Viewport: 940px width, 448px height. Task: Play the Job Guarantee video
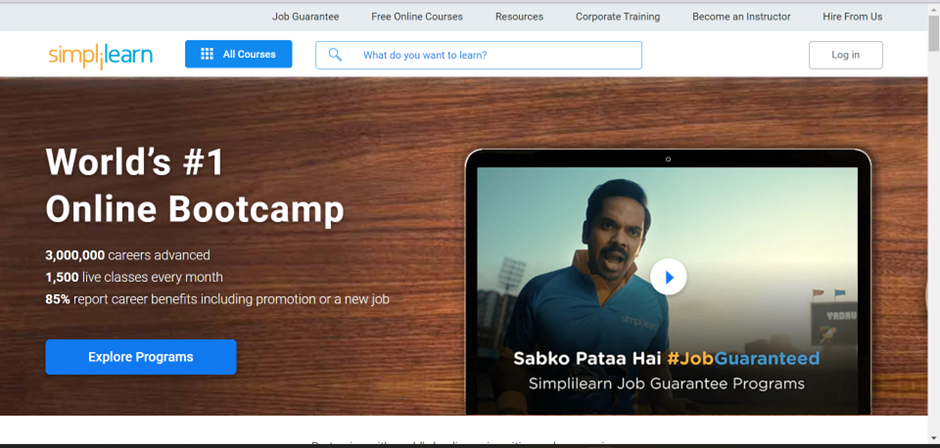click(668, 277)
